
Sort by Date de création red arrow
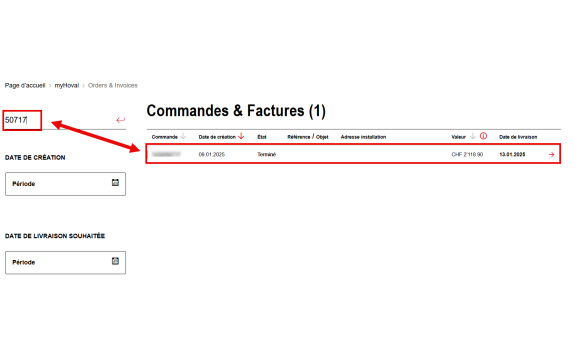coord(241,136)
